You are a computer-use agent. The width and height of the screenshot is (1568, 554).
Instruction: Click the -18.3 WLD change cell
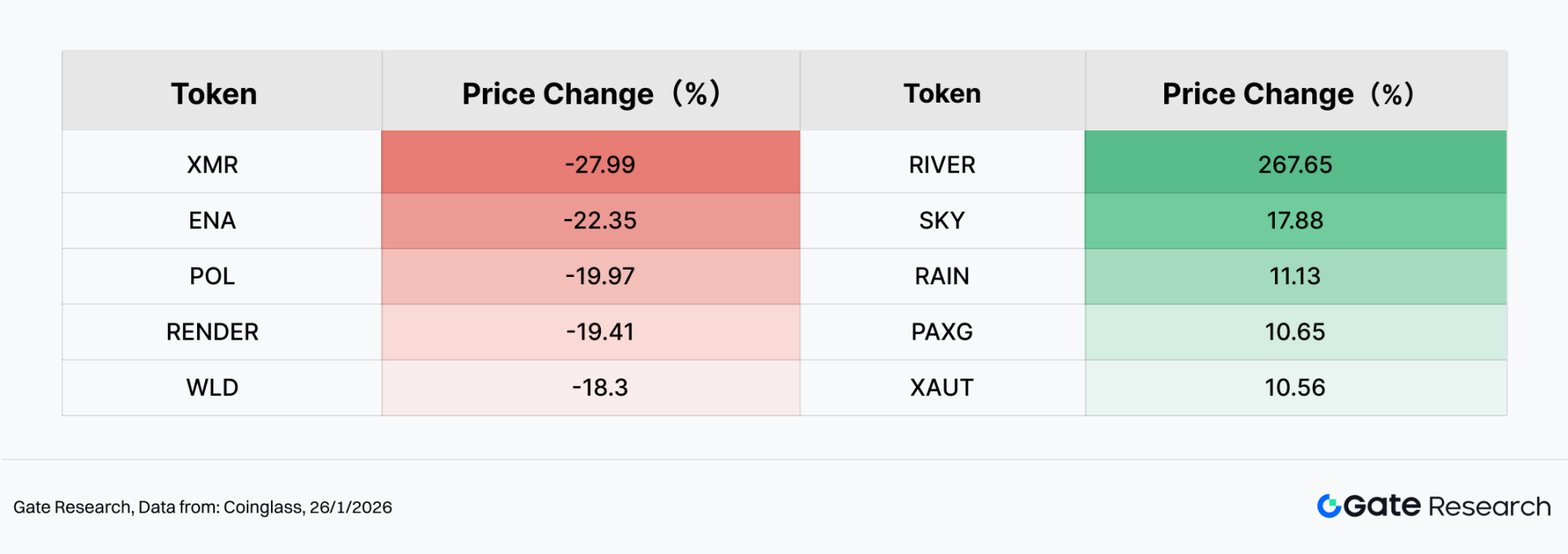tap(600, 388)
